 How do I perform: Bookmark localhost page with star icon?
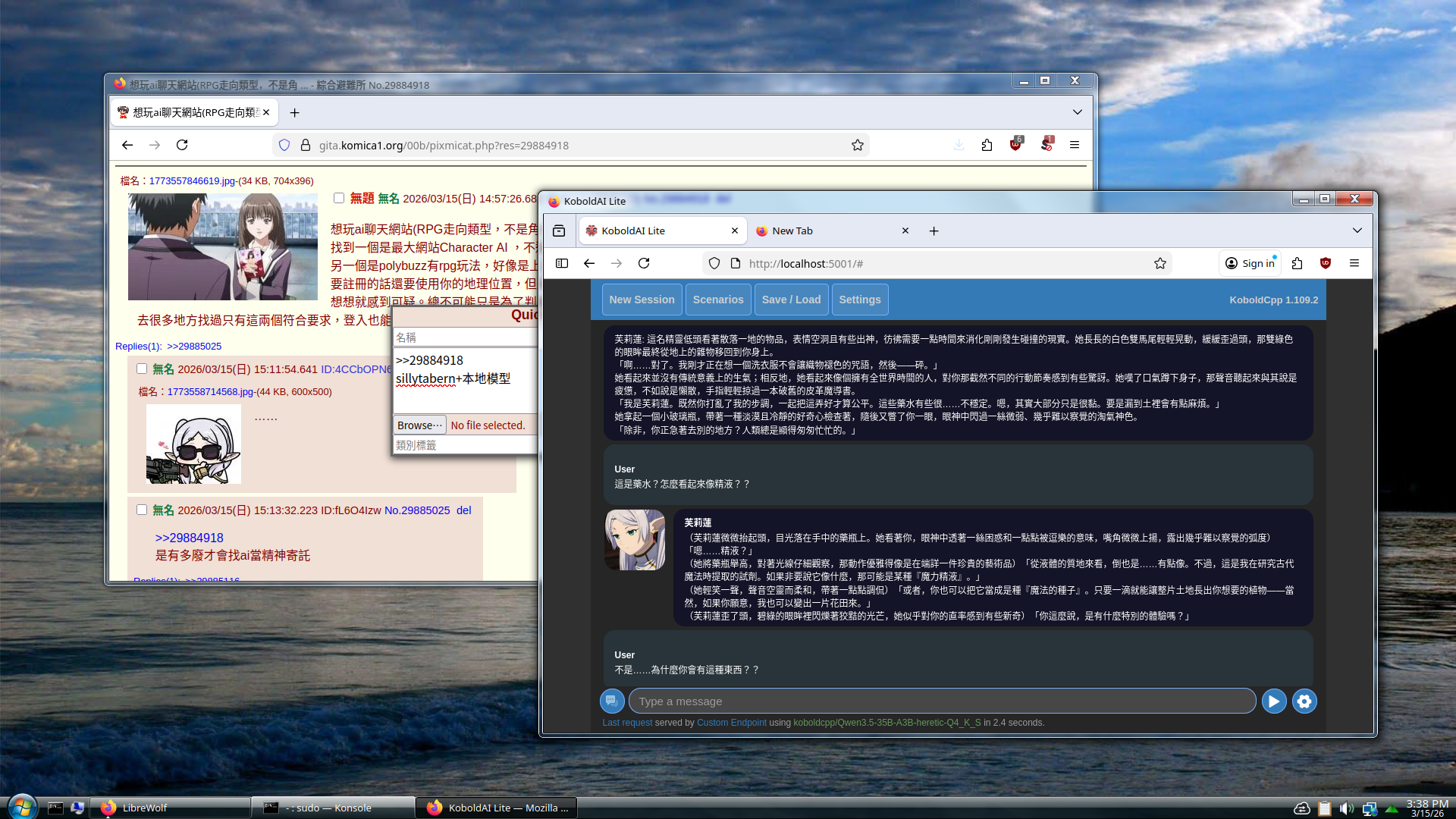1159,263
